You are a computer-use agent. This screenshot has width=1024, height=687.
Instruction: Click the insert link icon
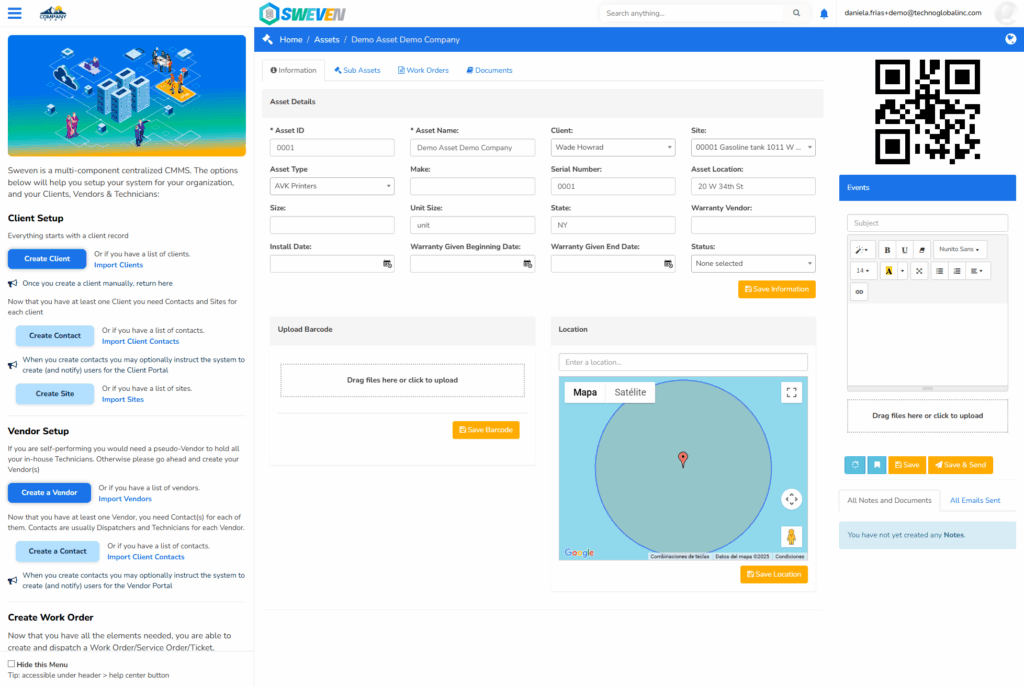point(859,292)
